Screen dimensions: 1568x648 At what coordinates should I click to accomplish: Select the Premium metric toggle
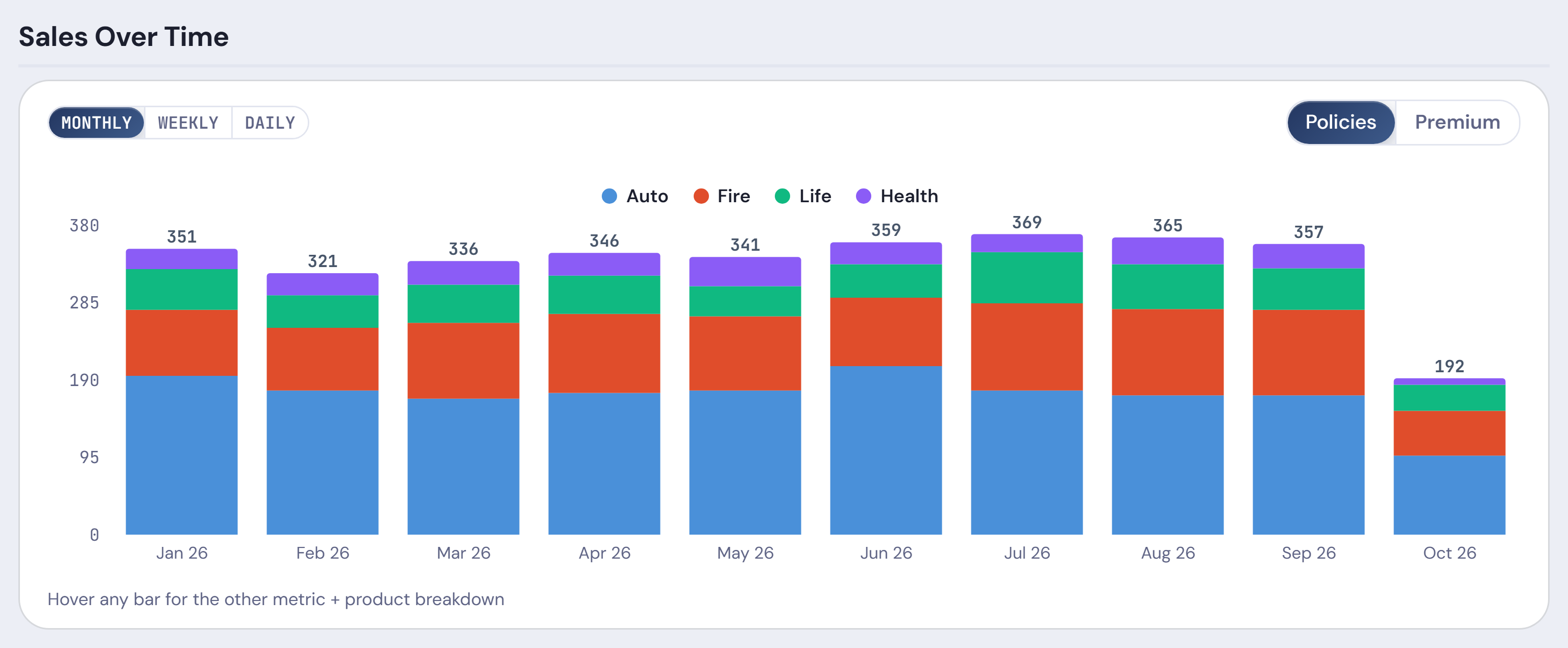pos(1457,123)
